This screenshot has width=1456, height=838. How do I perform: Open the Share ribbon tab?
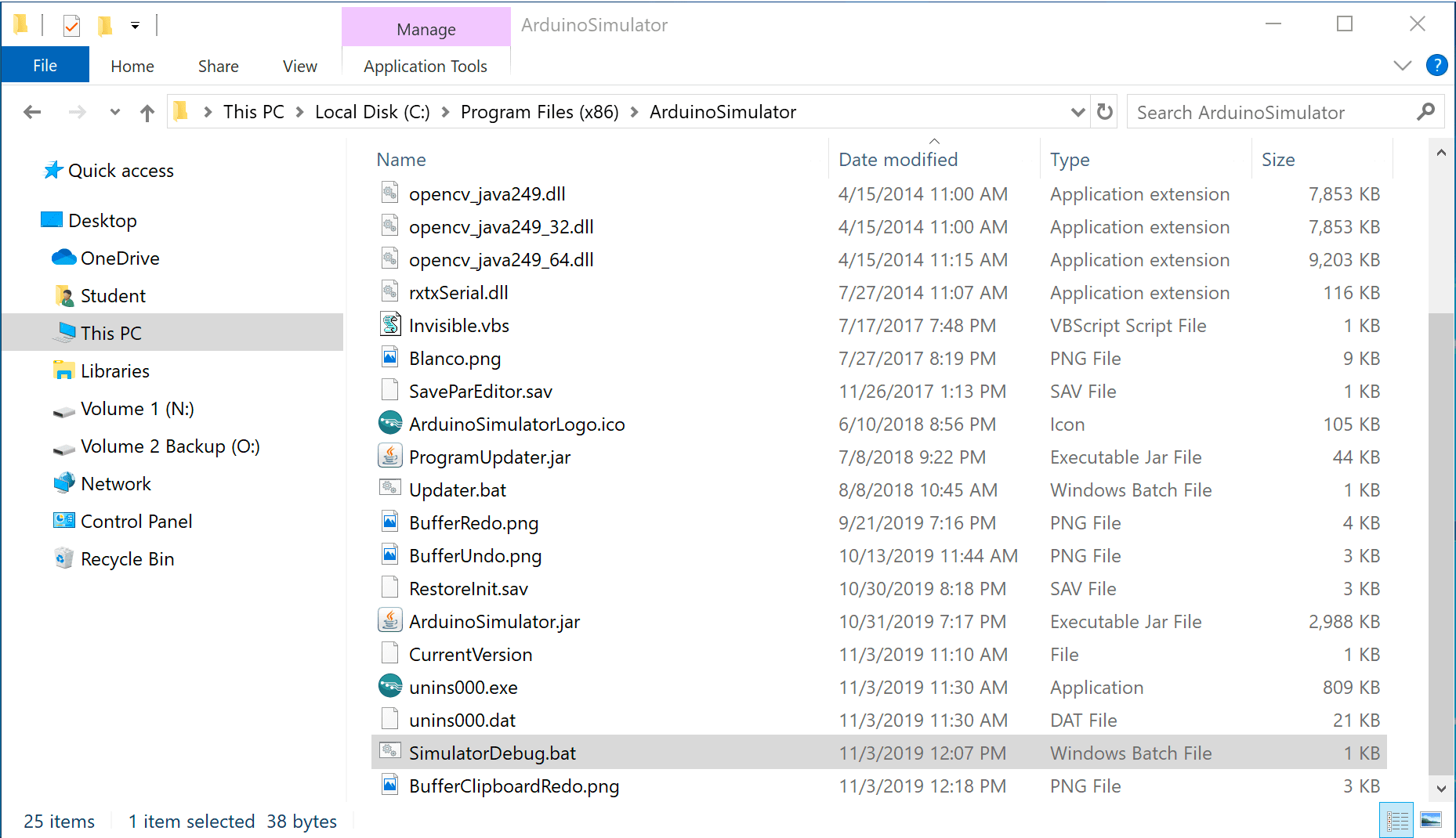pyautogui.click(x=218, y=66)
